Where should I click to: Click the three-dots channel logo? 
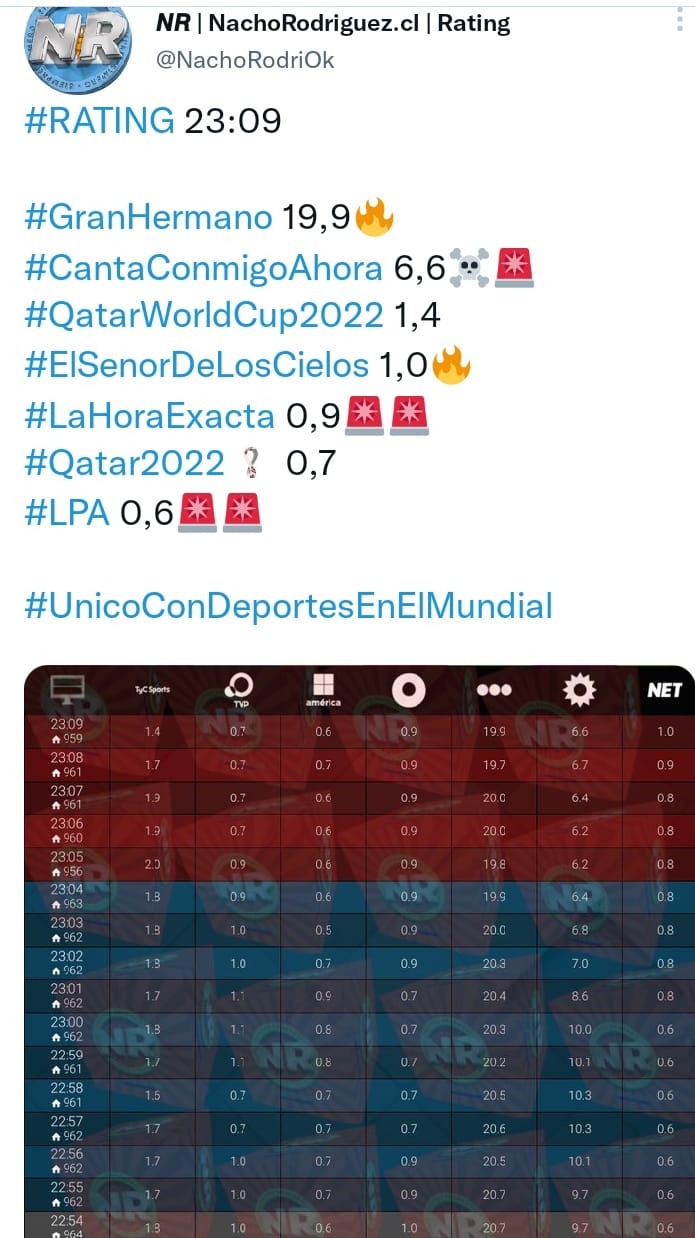click(494, 690)
